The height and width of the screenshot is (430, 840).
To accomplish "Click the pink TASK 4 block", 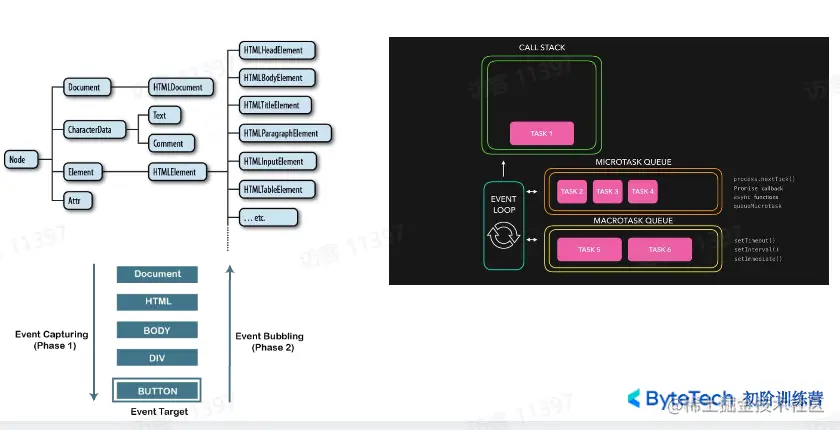I will click(x=643, y=191).
